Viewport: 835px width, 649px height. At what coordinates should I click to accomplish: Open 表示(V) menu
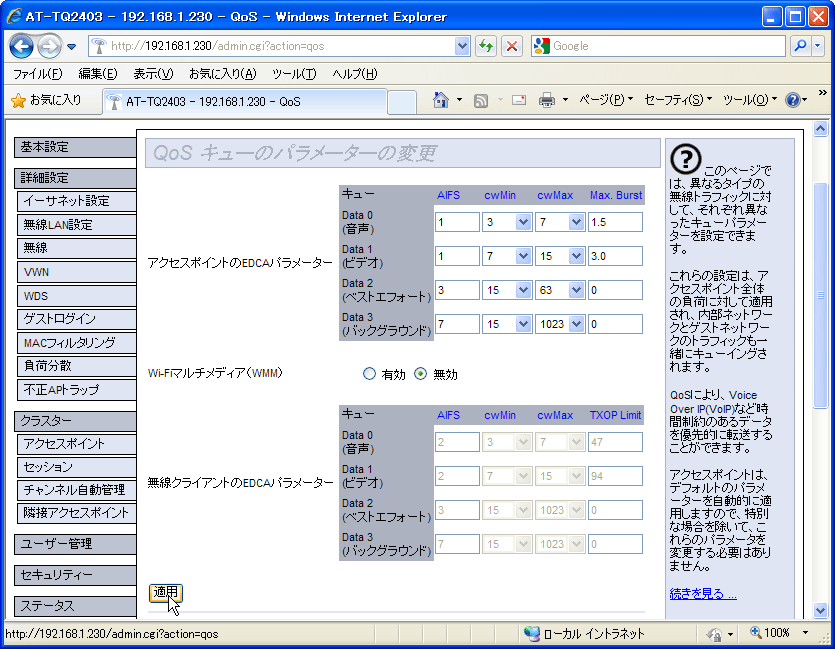click(153, 74)
